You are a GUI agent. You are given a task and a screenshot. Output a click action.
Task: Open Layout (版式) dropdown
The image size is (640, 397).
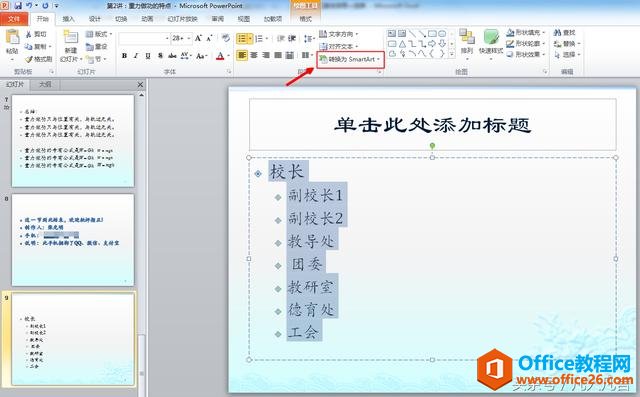tap(99, 34)
